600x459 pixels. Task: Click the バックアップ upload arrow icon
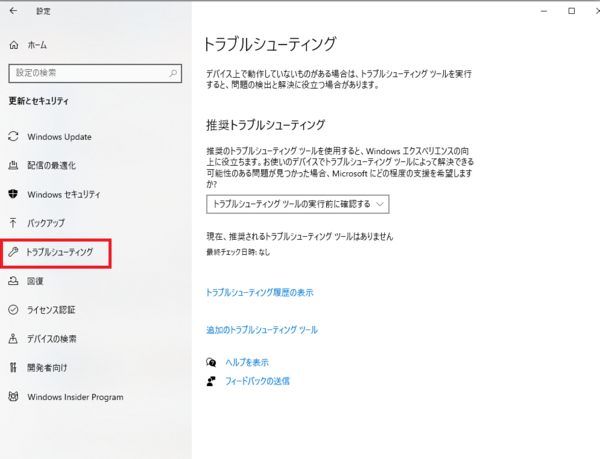tap(13, 223)
